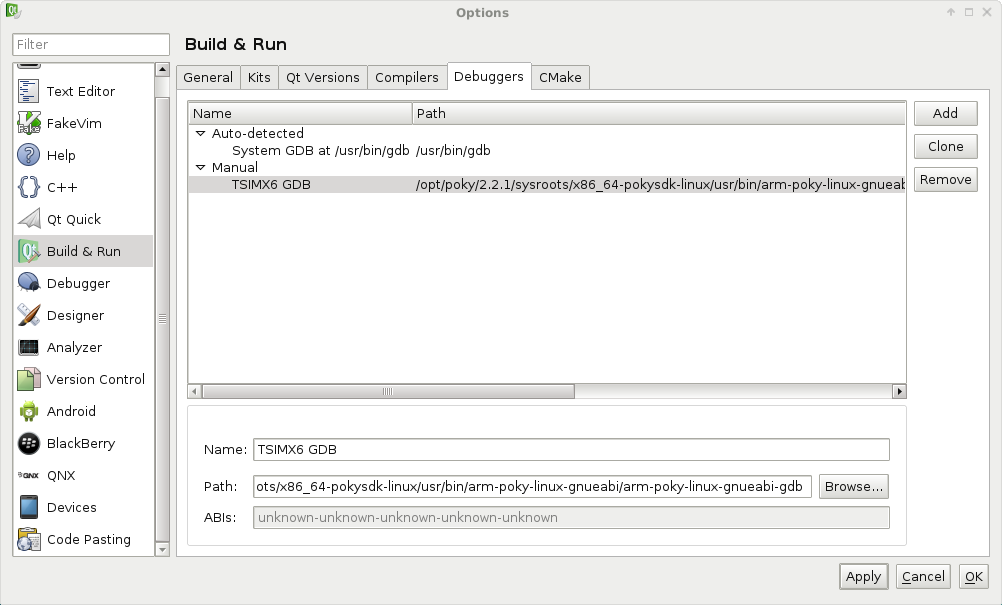
Task: Select the BlackBerry logo icon
Action: coord(28,443)
